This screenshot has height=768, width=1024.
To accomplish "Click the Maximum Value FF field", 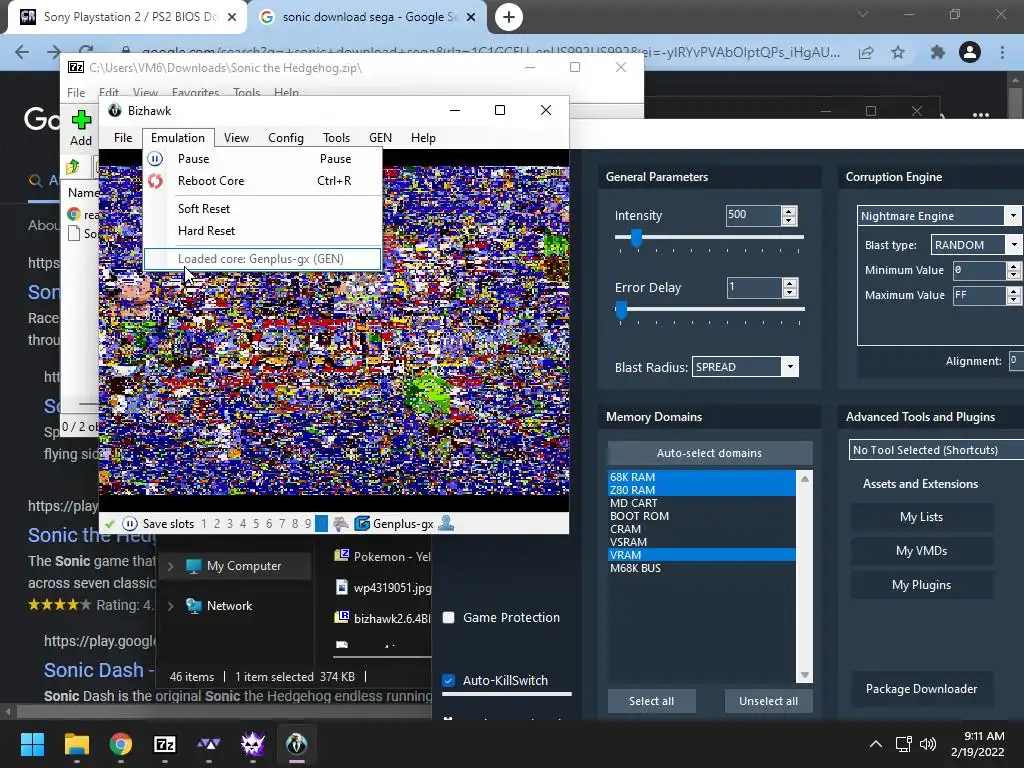I will coord(979,295).
